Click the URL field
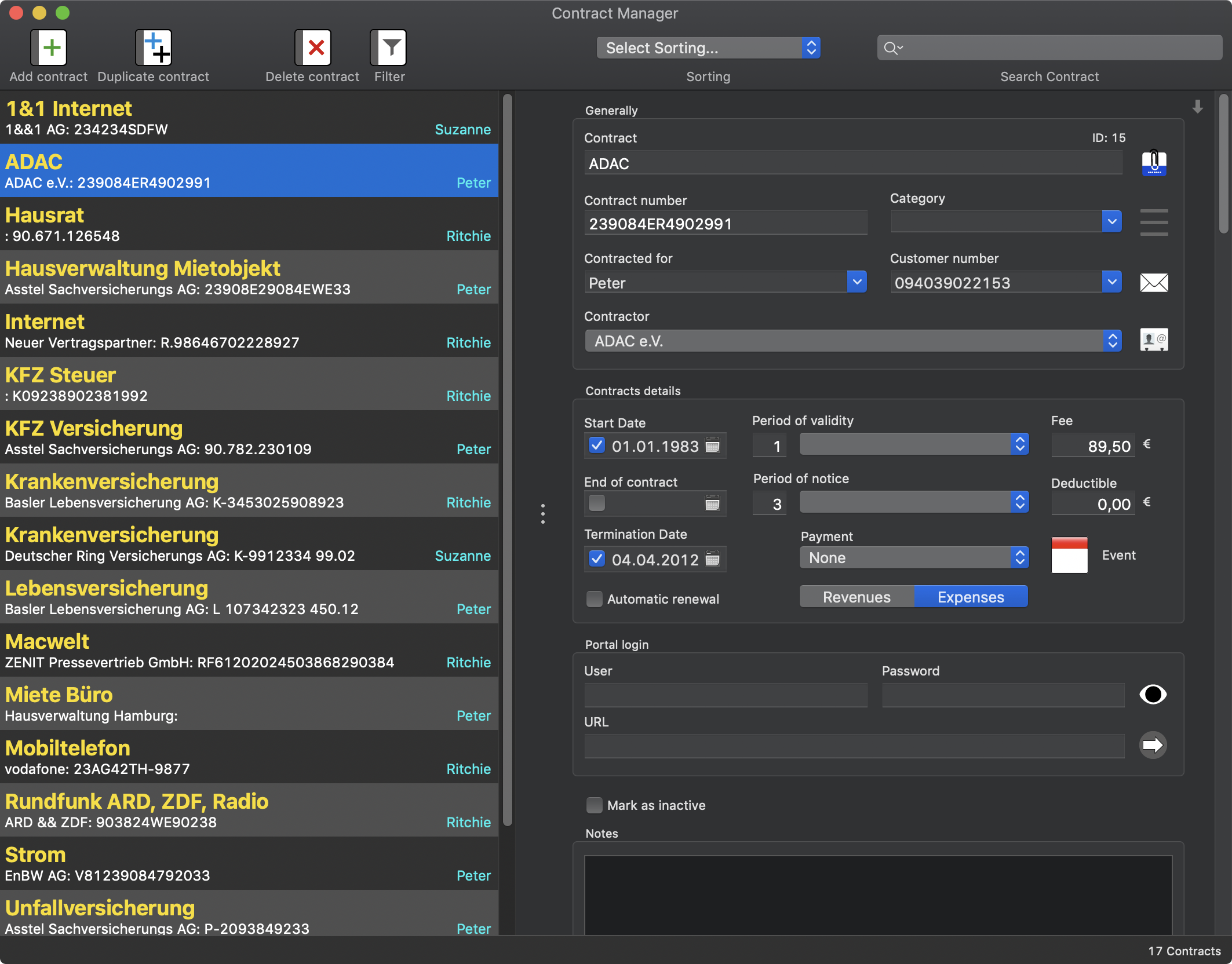 (854, 746)
